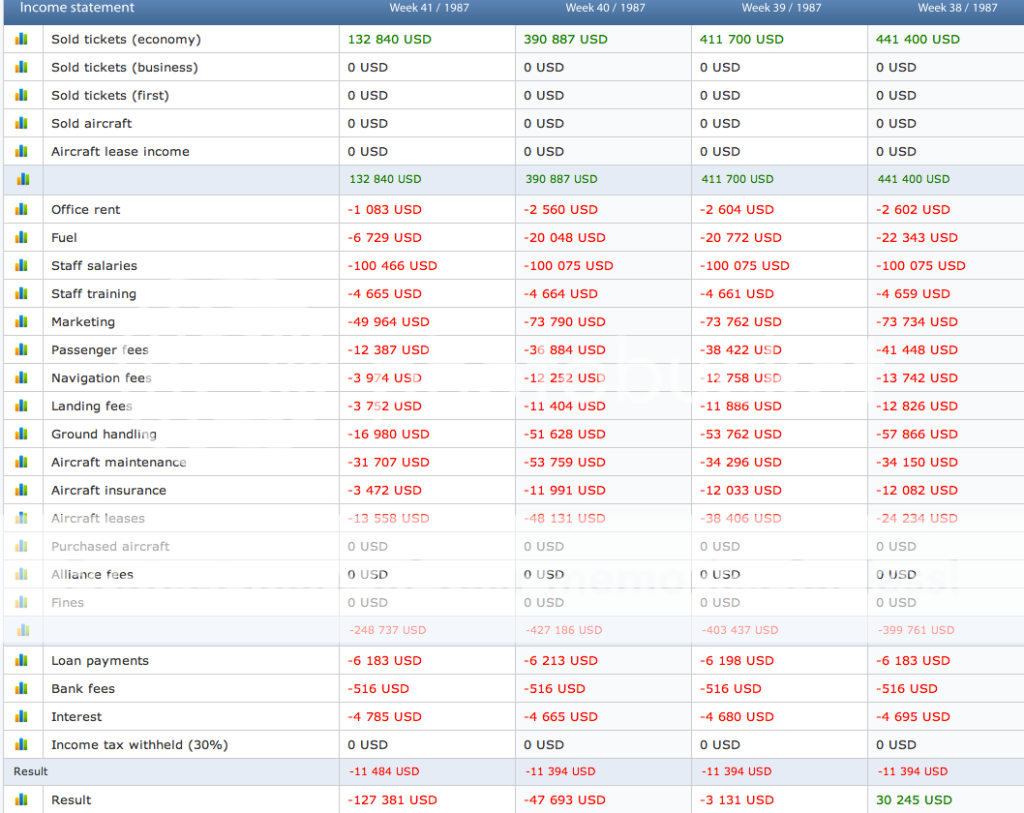The image size is (1024, 813).
Task: Select the Week 41 / 1987 column header
Action: click(x=429, y=8)
